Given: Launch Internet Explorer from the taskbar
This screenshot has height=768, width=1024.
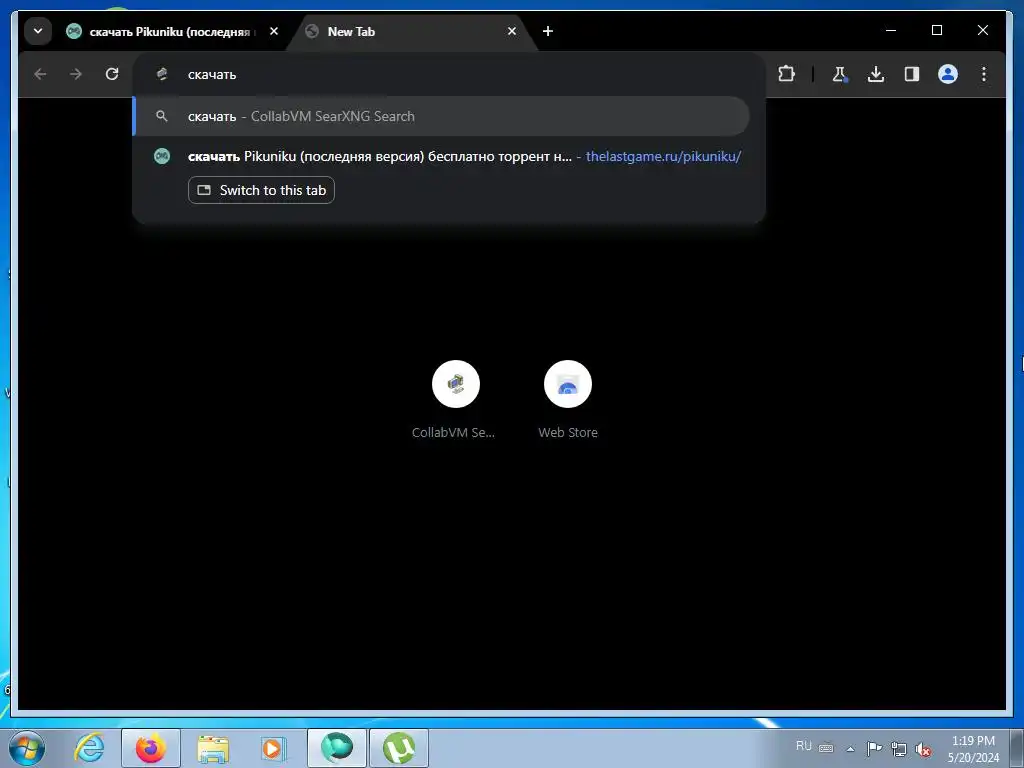Looking at the screenshot, I should tap(89, 748).
